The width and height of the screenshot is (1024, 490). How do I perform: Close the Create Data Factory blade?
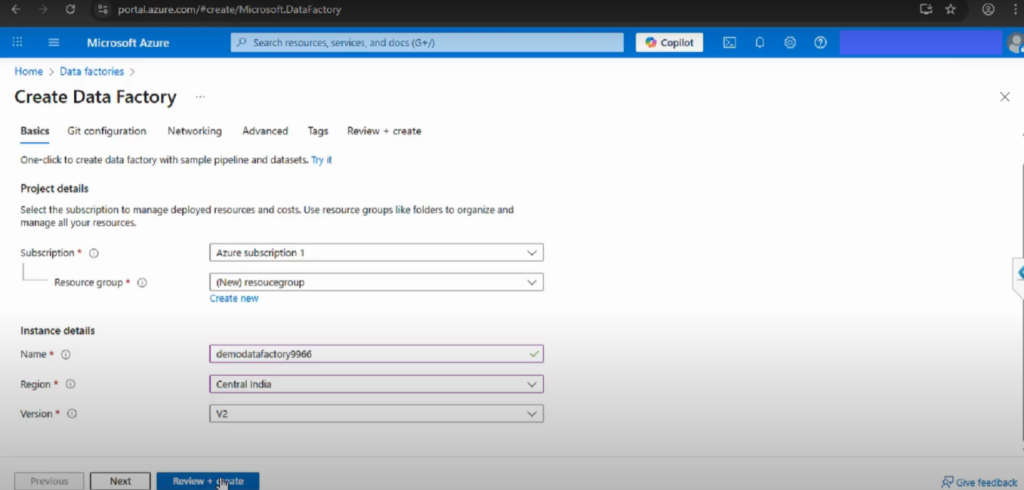[x=1004, y=97]
